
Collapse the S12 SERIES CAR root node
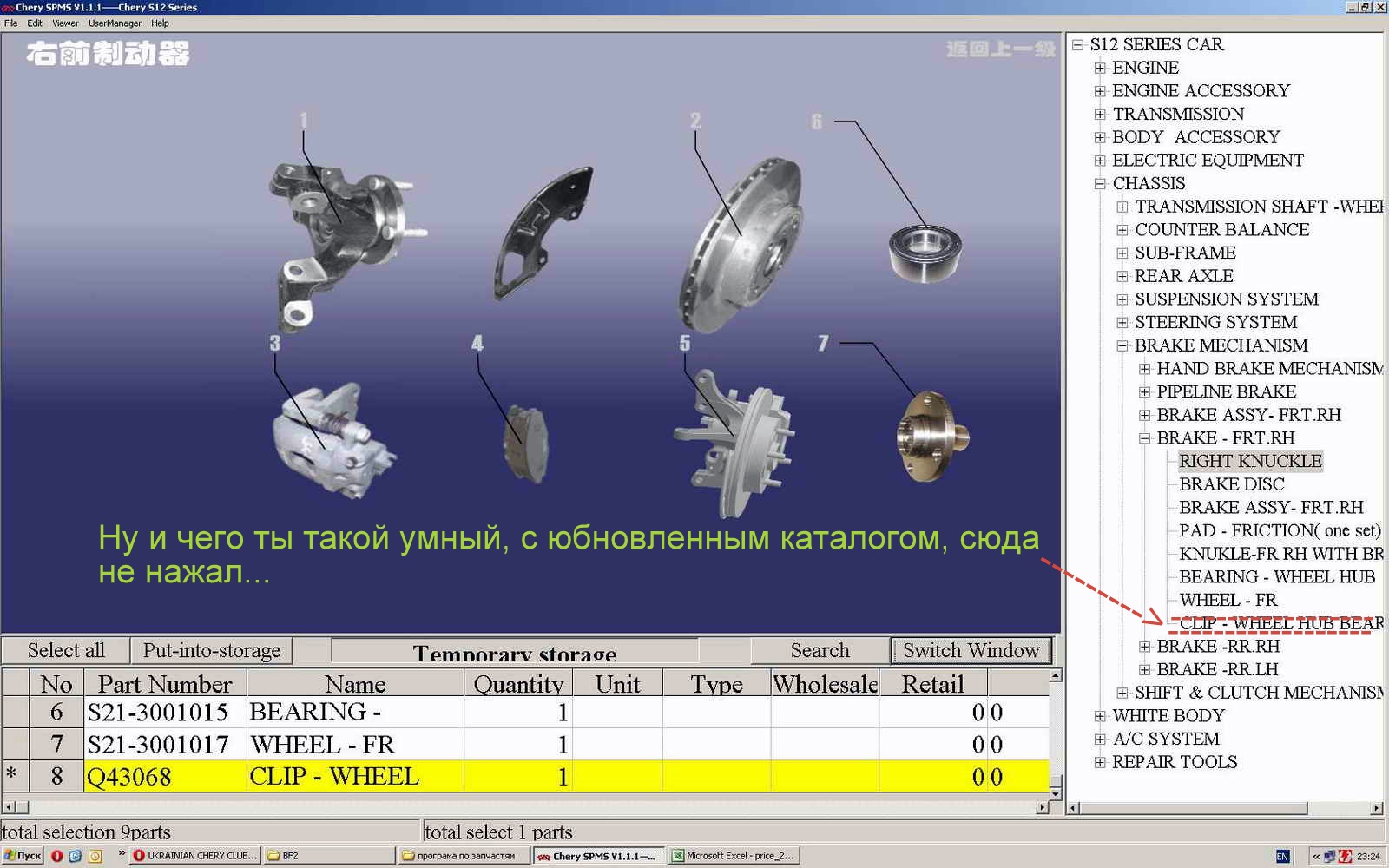[x=1077, y=44]
